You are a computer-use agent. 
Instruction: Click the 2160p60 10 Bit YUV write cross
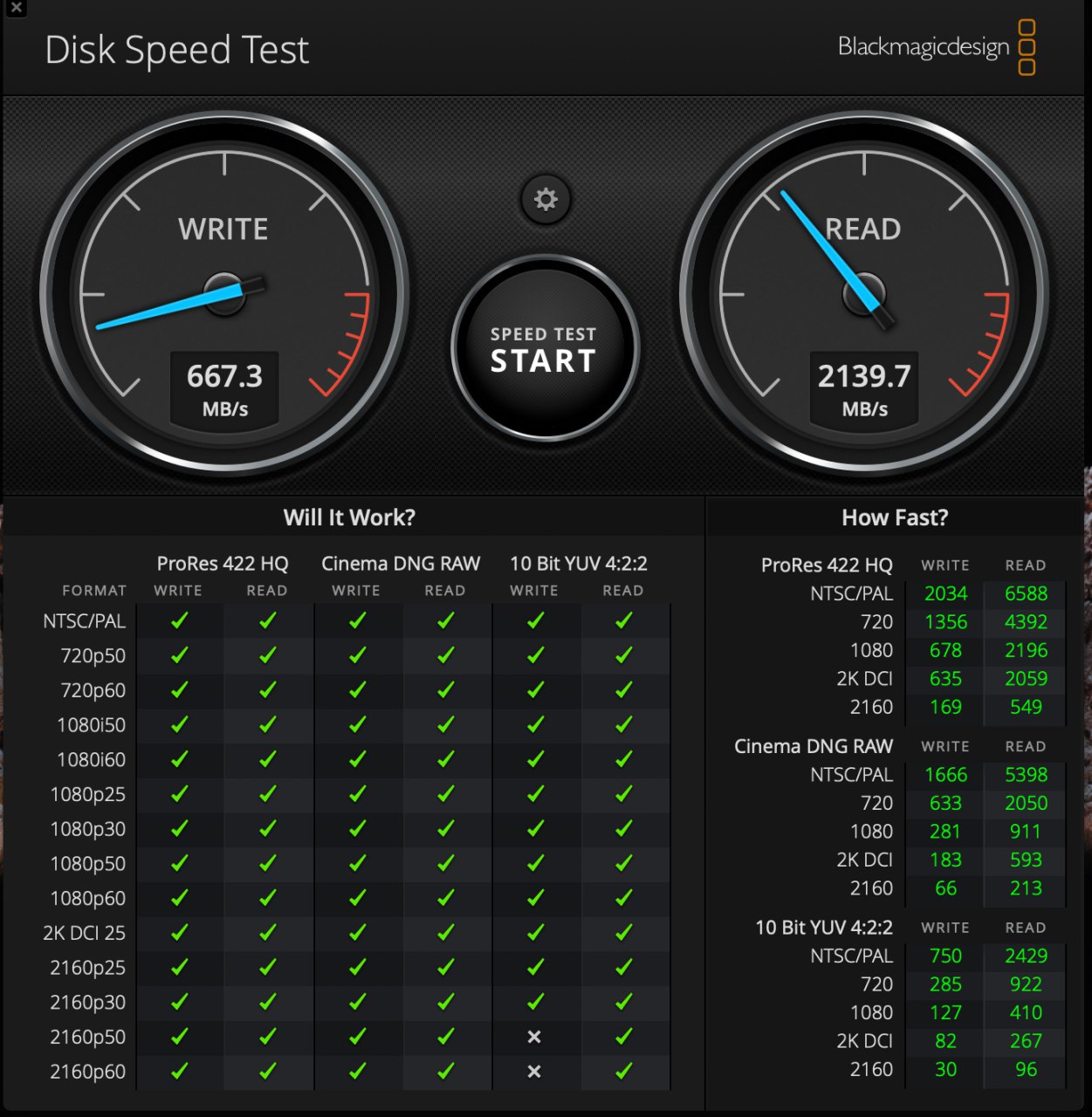[x=534, y=1072]
